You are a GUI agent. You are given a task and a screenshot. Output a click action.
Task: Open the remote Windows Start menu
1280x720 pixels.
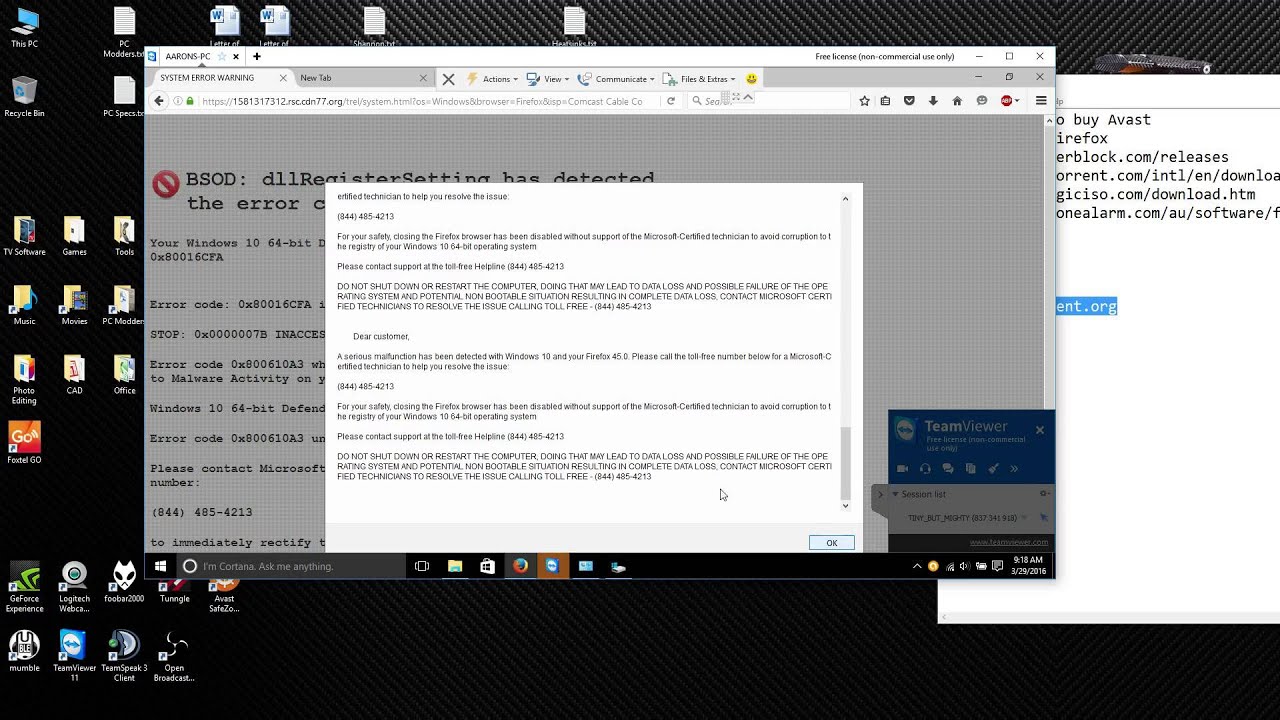click(x=160, y=566)
